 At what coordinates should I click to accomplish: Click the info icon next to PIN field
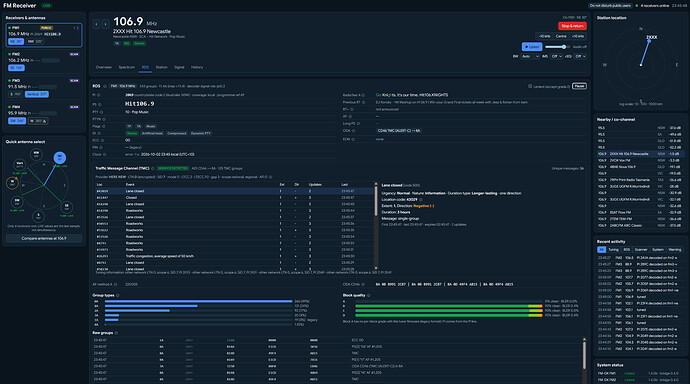101,147
